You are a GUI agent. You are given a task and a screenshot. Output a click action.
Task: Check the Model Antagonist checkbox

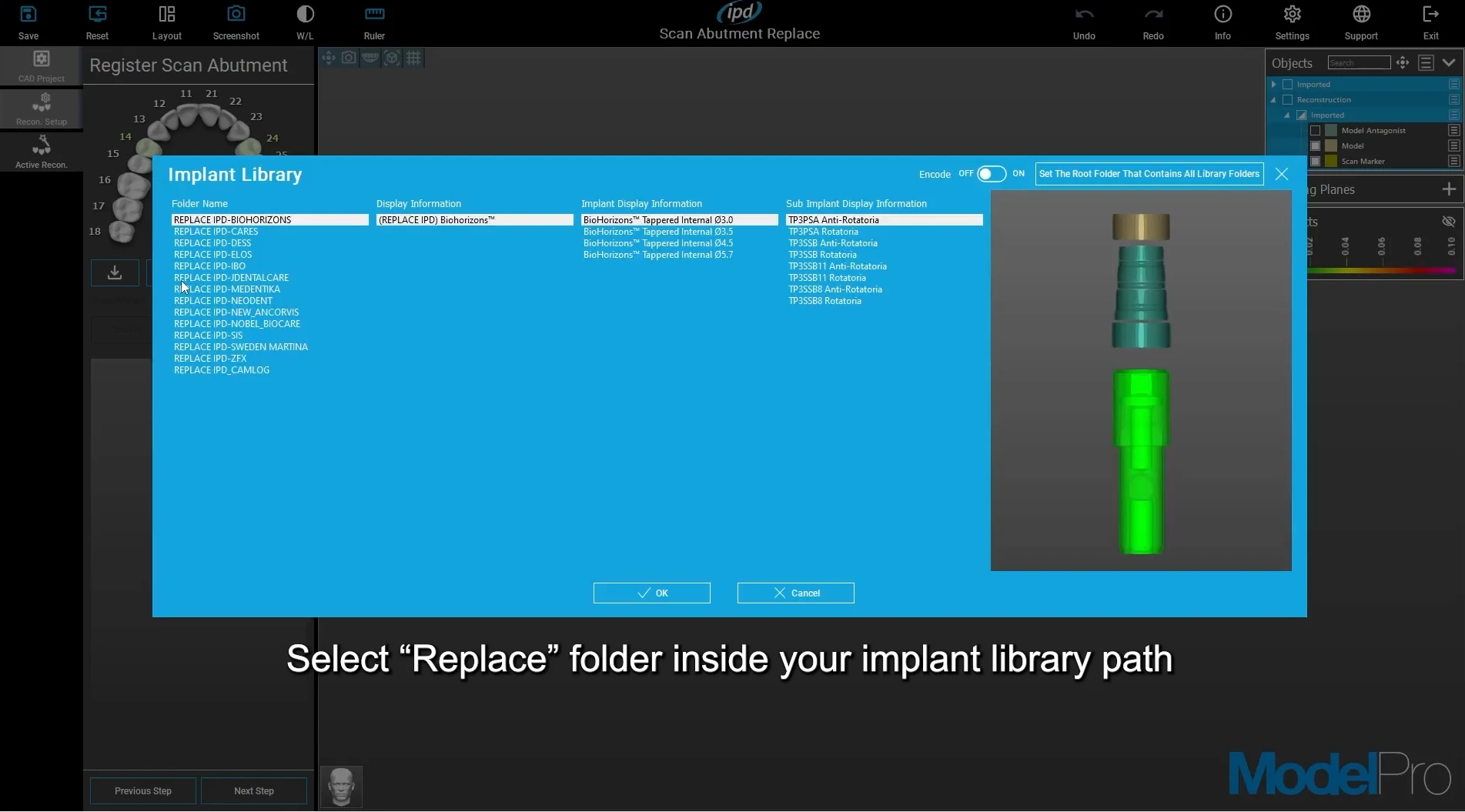[x=1315, y=131]
